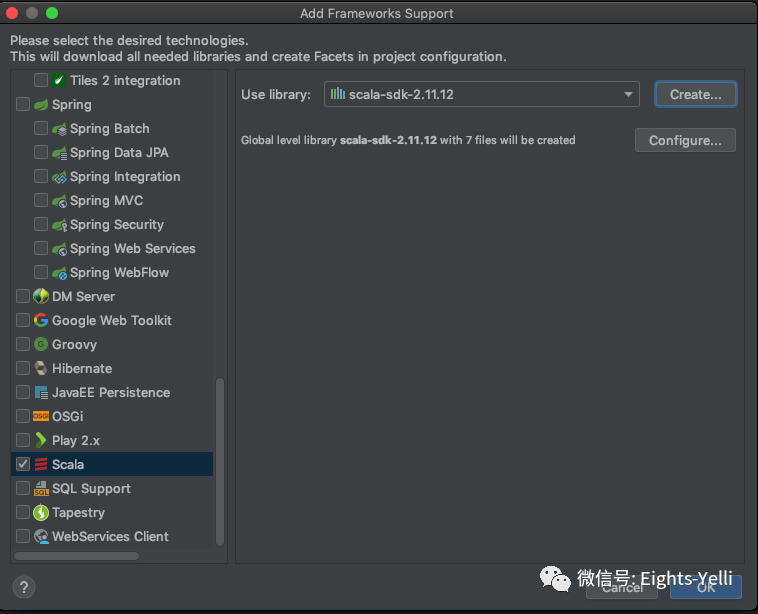Screen dimensions: 758x614
Task: Click the Play 2.x green arrow icon
Action: pos(41,440)
